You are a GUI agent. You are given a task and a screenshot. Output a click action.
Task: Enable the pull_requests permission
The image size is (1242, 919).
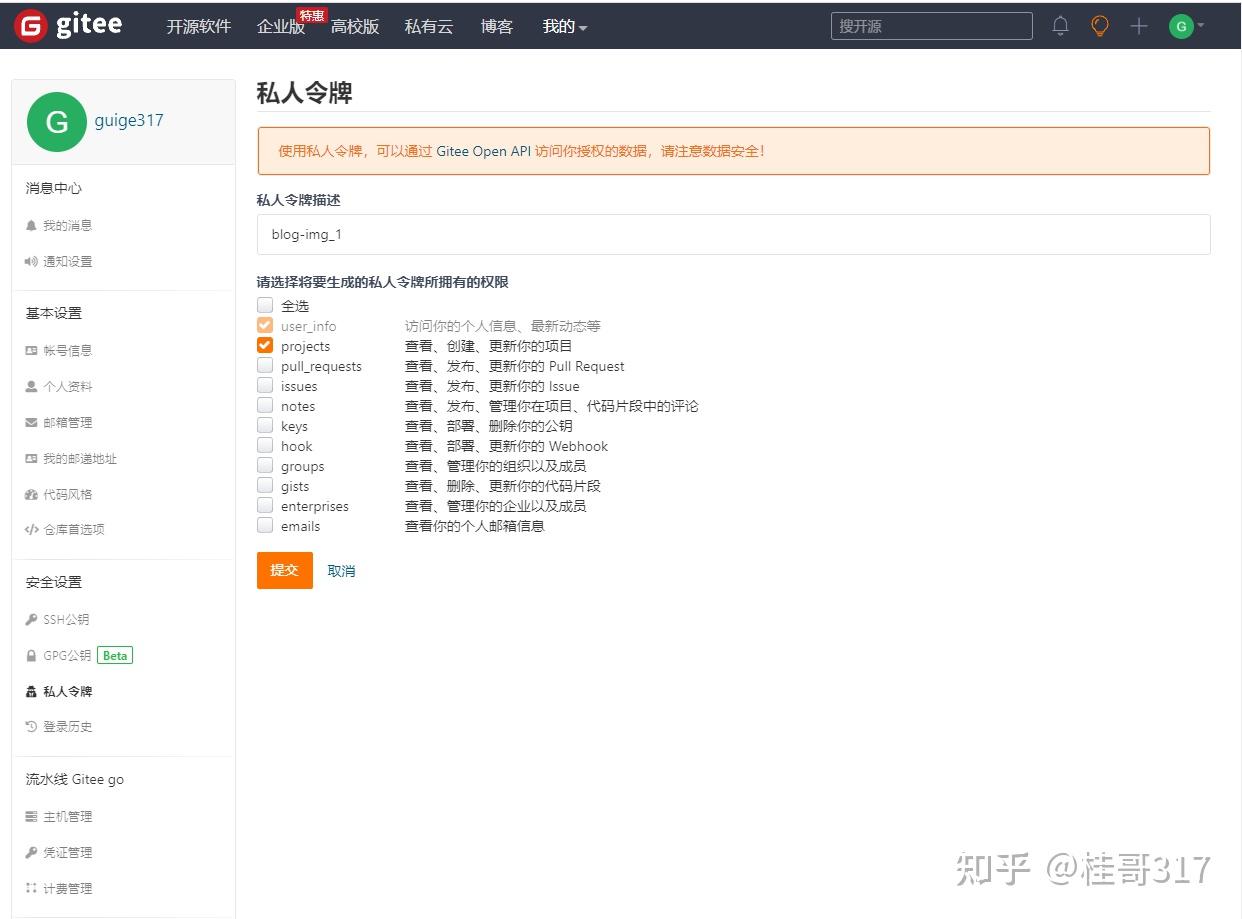(265, 365)
